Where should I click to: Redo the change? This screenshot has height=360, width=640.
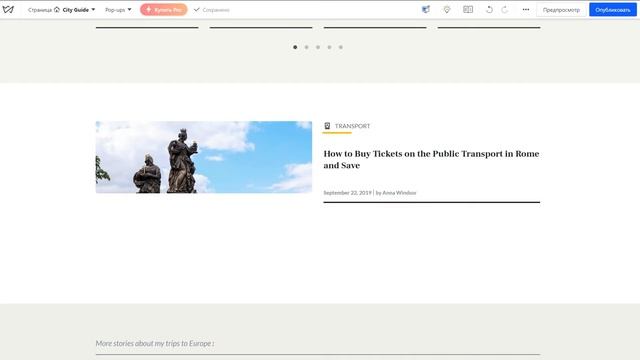point(505,9)
